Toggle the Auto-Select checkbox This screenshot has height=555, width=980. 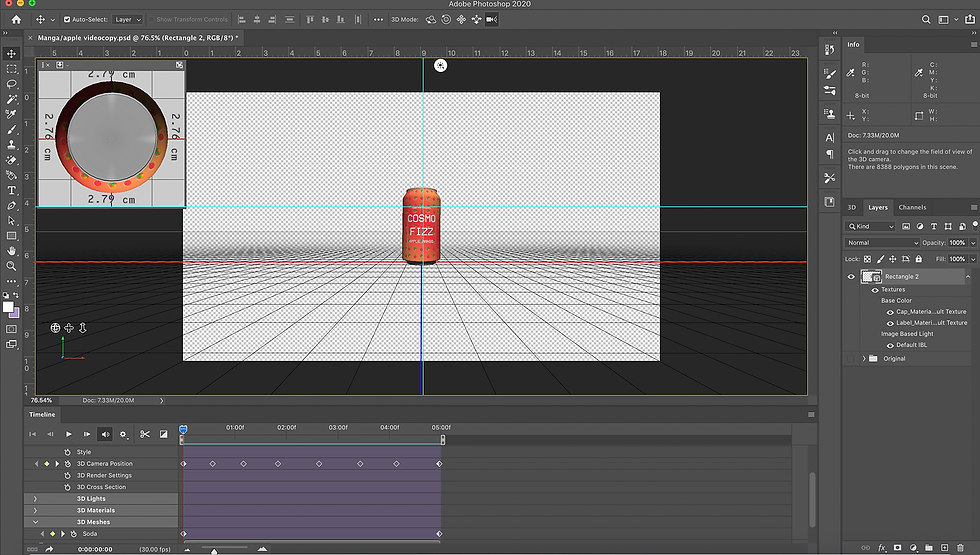click(x=67, y=19)
